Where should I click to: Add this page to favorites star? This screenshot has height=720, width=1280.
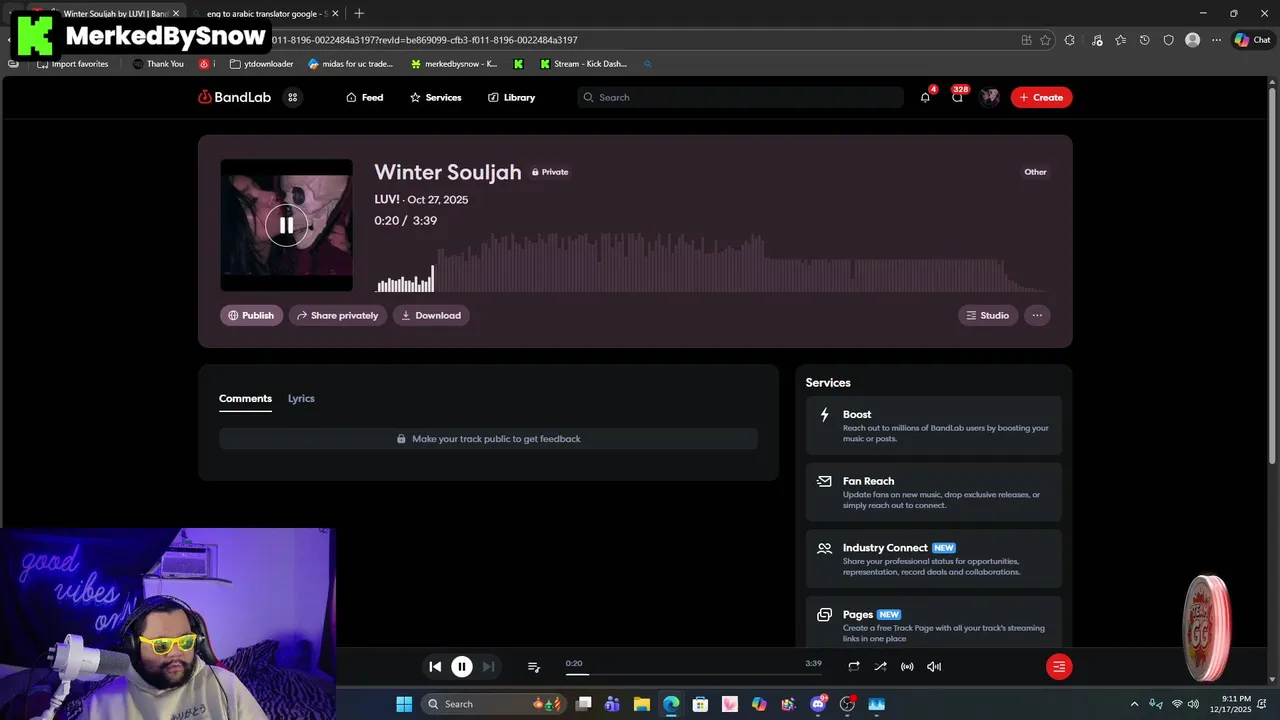tap(1045, 40)
